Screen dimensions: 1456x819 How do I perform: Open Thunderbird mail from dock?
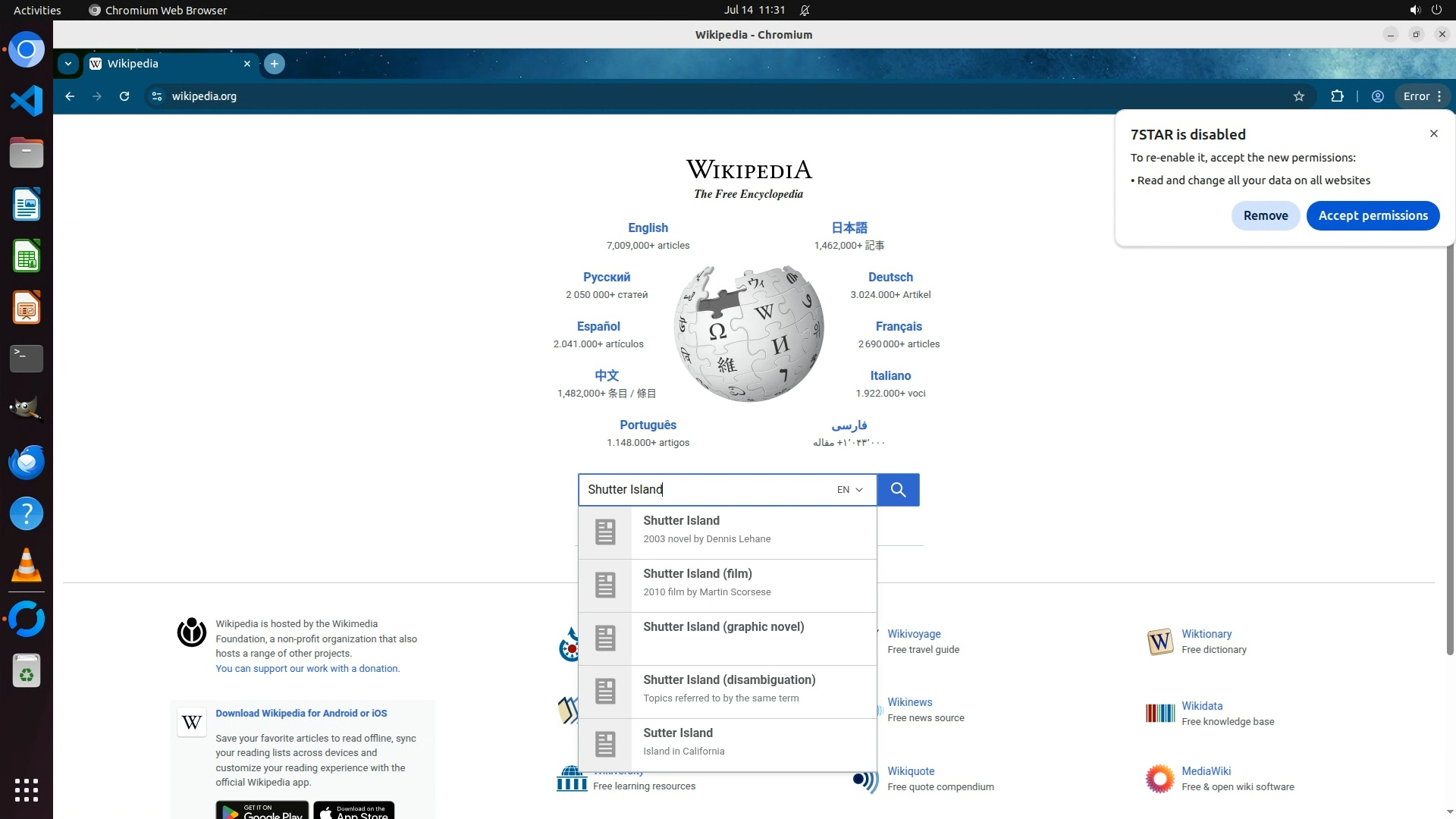pos(27,463)
